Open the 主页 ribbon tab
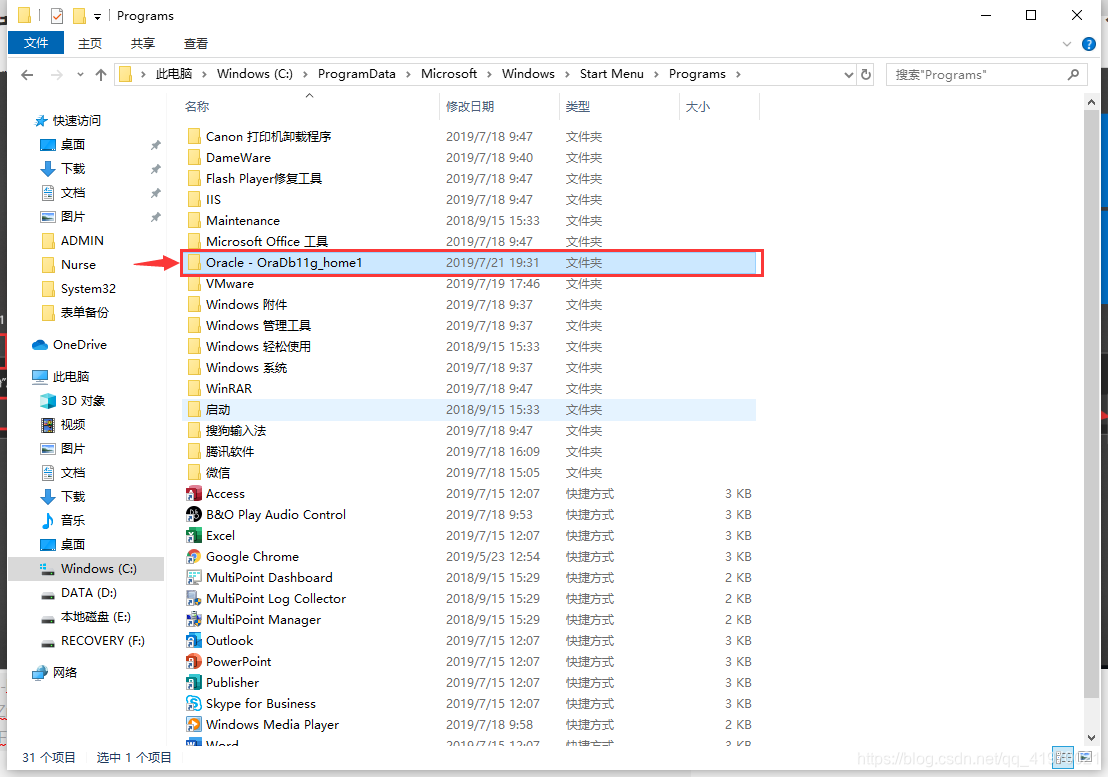Image resolution: width=1108 pixels, height=777 pixels. pos(90,44)
